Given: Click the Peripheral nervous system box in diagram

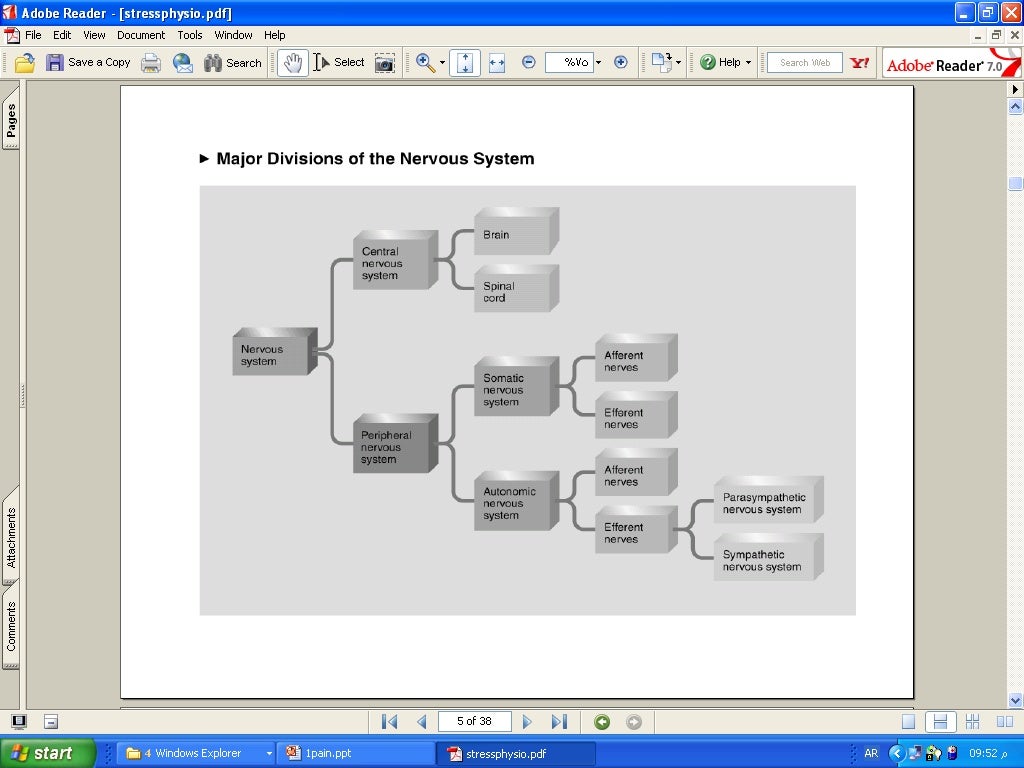Looking at the screenshot, I should 395,443.
